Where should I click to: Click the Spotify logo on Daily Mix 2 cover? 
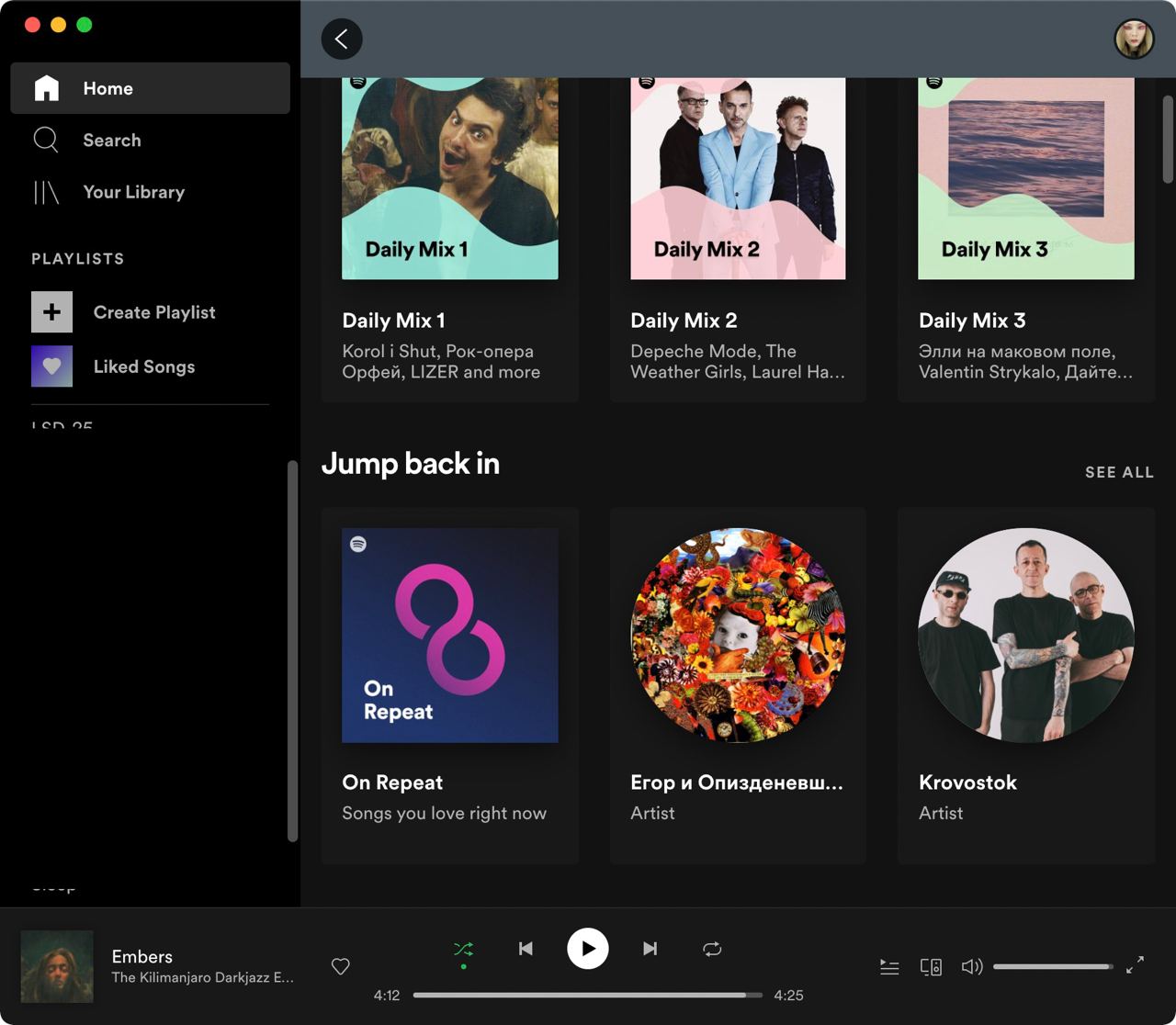(x=647, y=81)
